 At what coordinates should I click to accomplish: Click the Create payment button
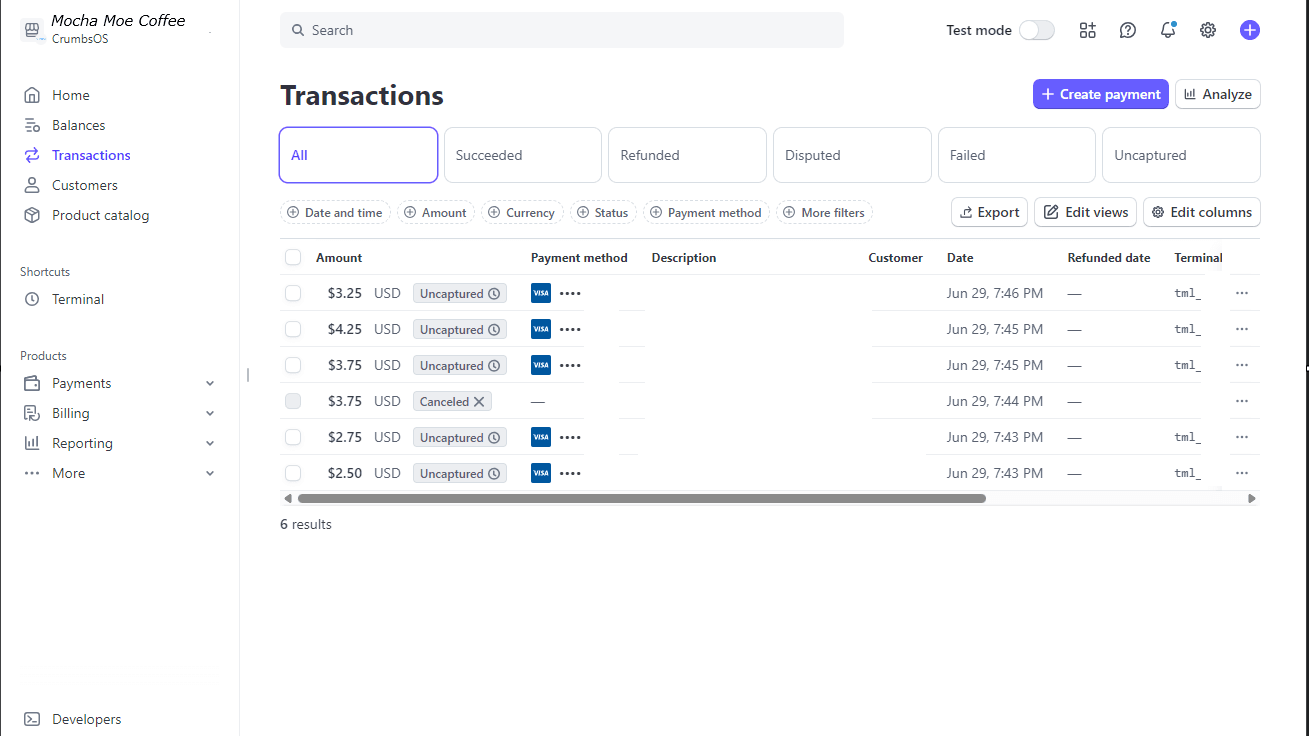(1100, 94)
